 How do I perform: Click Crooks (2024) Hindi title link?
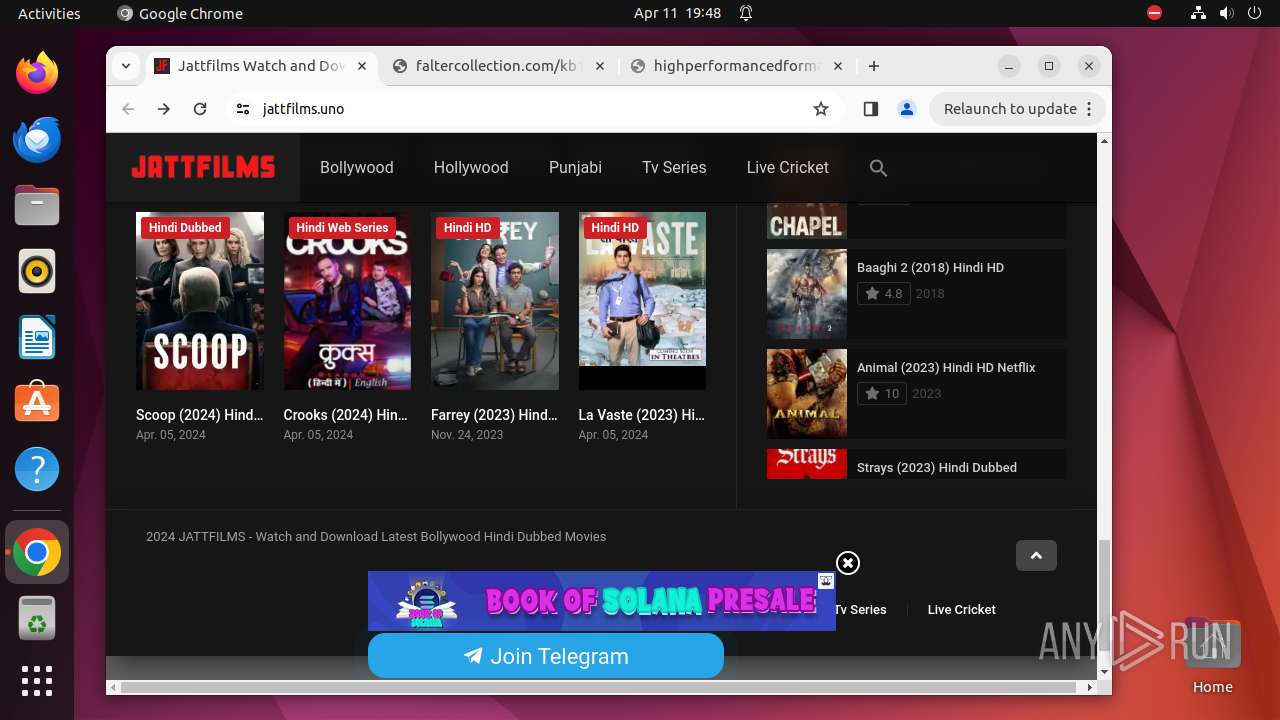(346, 415)
